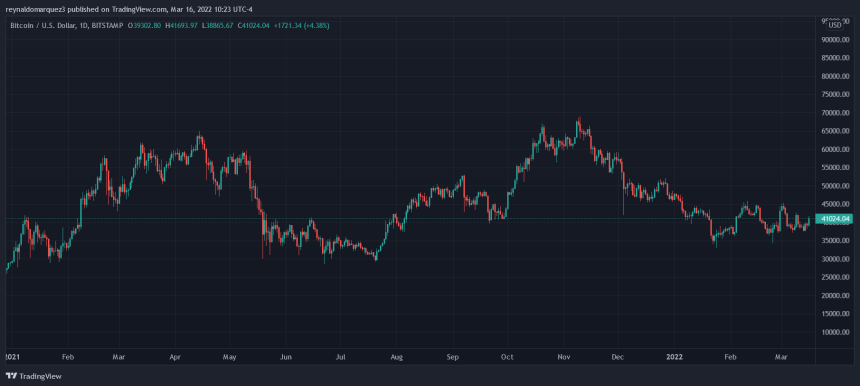This screenshot has width=860, height=386.
Task: Click the open value O39302.80
Action: click(145, 25)
